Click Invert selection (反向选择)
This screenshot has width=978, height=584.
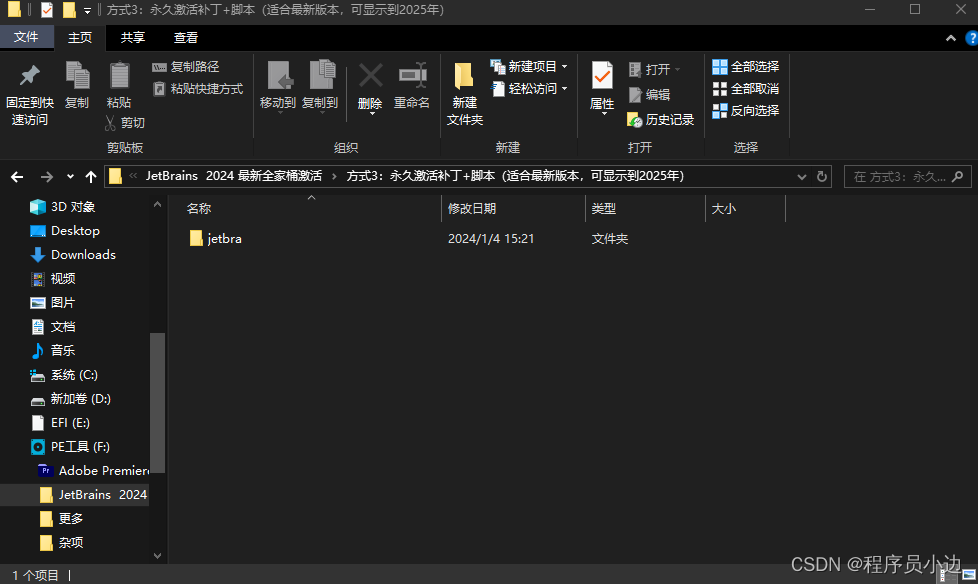coord(746,110)
